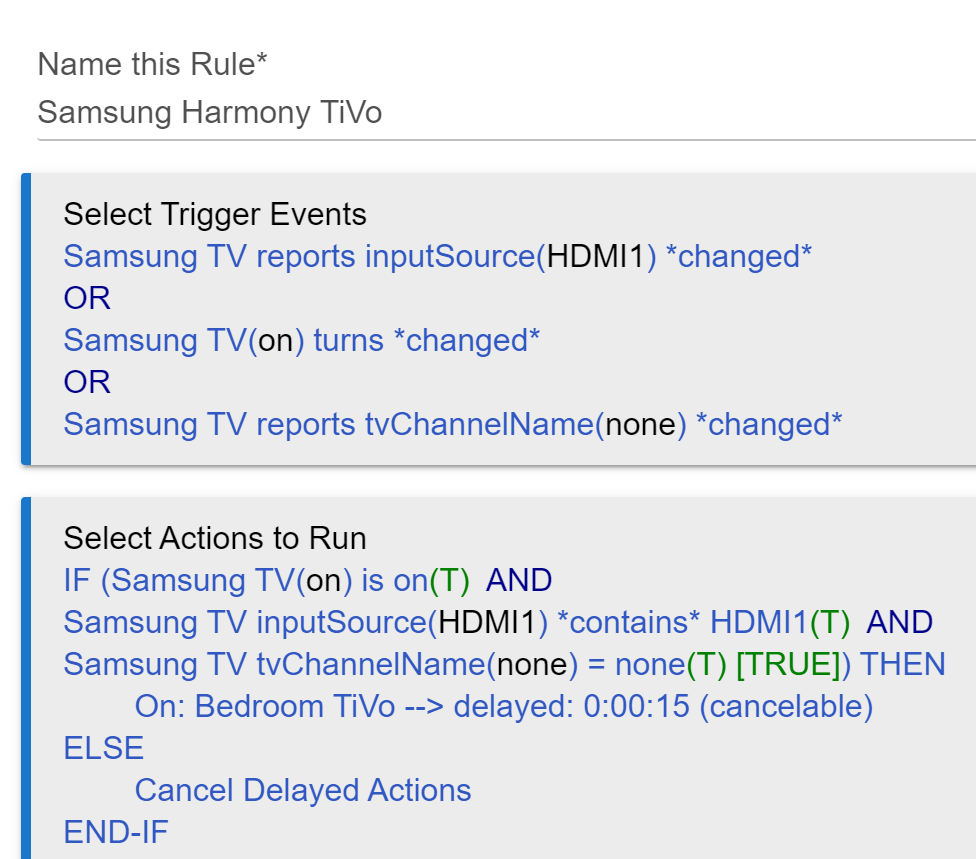Click the first OR between triggers
This screenshot has height=859, width=976.
pos(87,298)
